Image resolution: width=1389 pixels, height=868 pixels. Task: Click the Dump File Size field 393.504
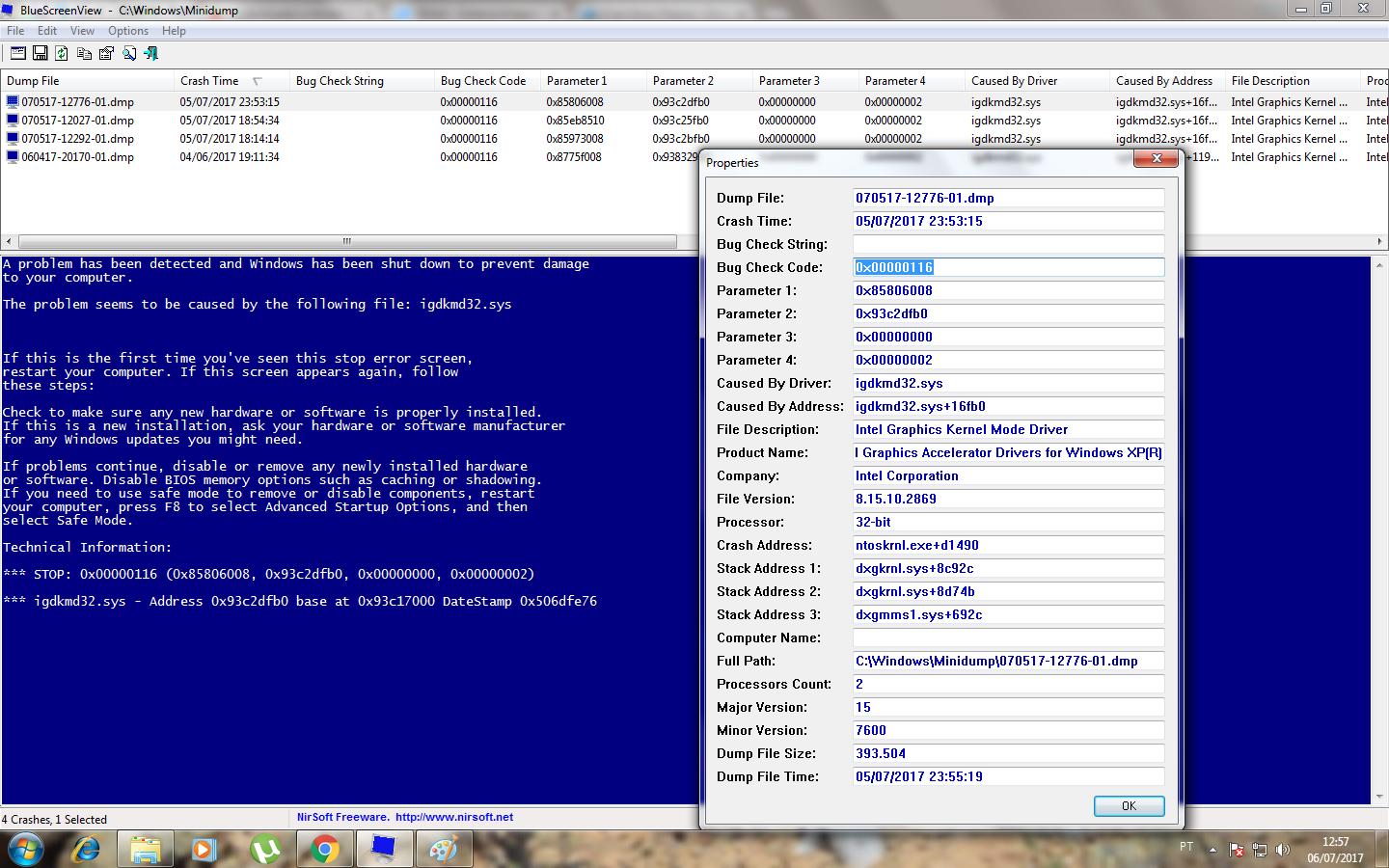click(x=1008, y=753)
